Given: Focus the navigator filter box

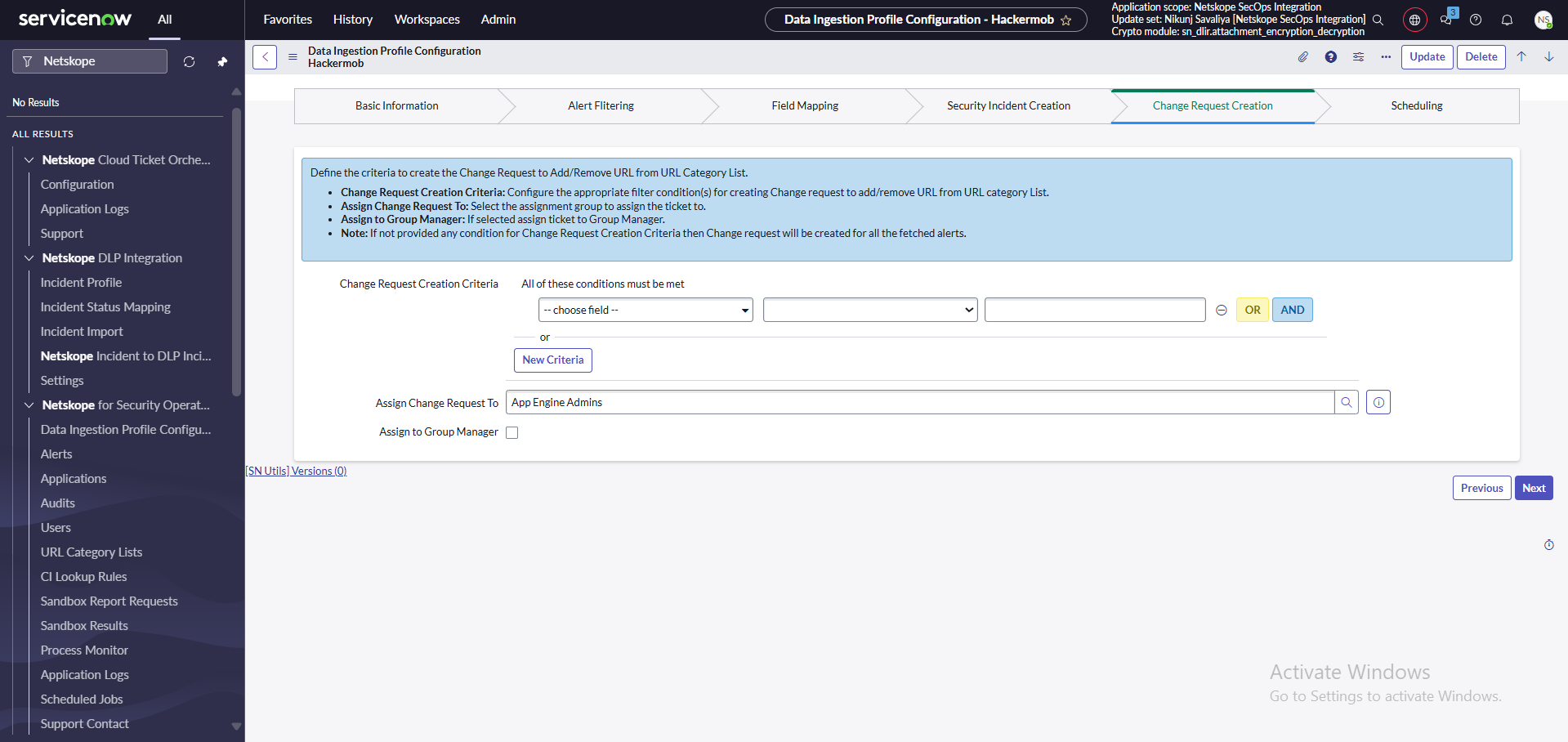Looking at the screenshot, I should pos(90,61).
